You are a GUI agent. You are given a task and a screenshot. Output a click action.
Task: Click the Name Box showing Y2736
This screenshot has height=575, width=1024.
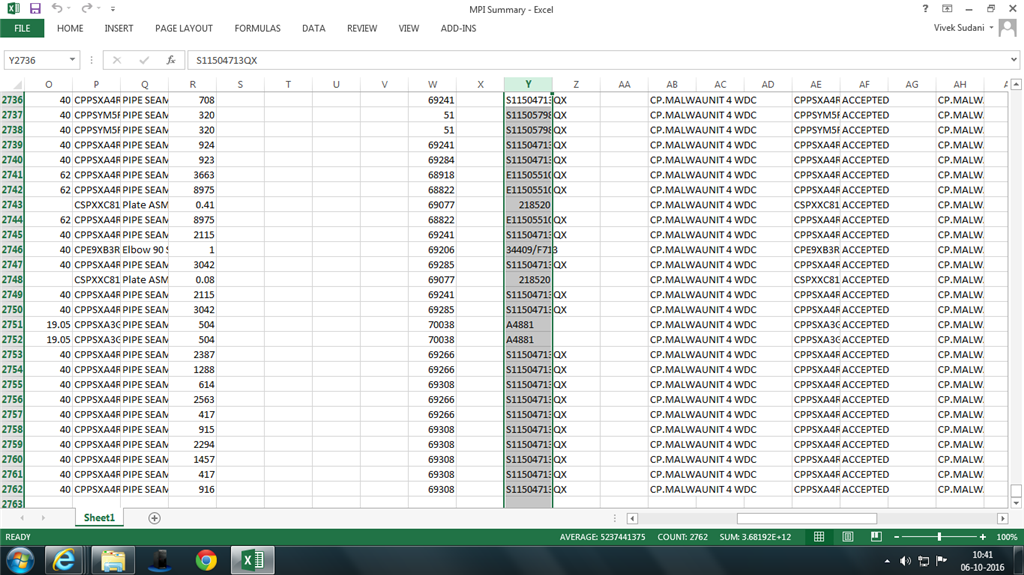36,60
